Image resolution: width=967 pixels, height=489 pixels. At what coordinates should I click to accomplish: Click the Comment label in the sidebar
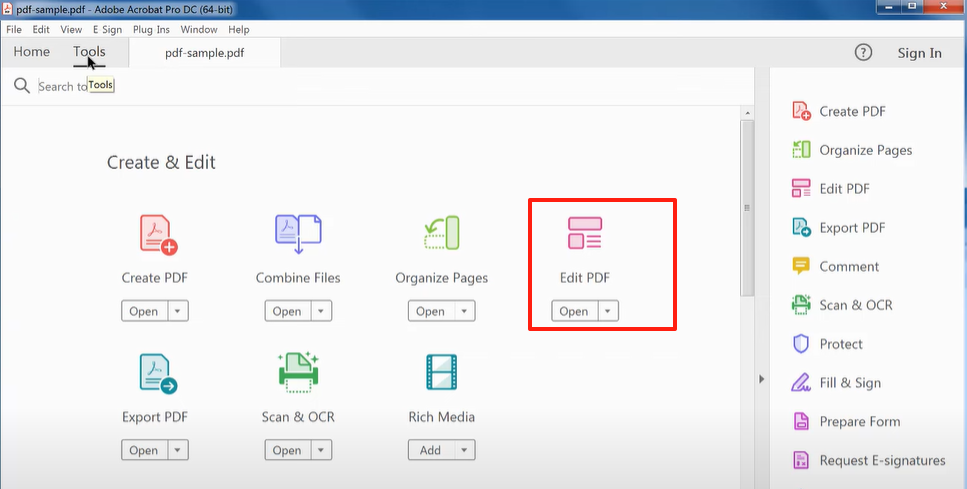(849, 266)
